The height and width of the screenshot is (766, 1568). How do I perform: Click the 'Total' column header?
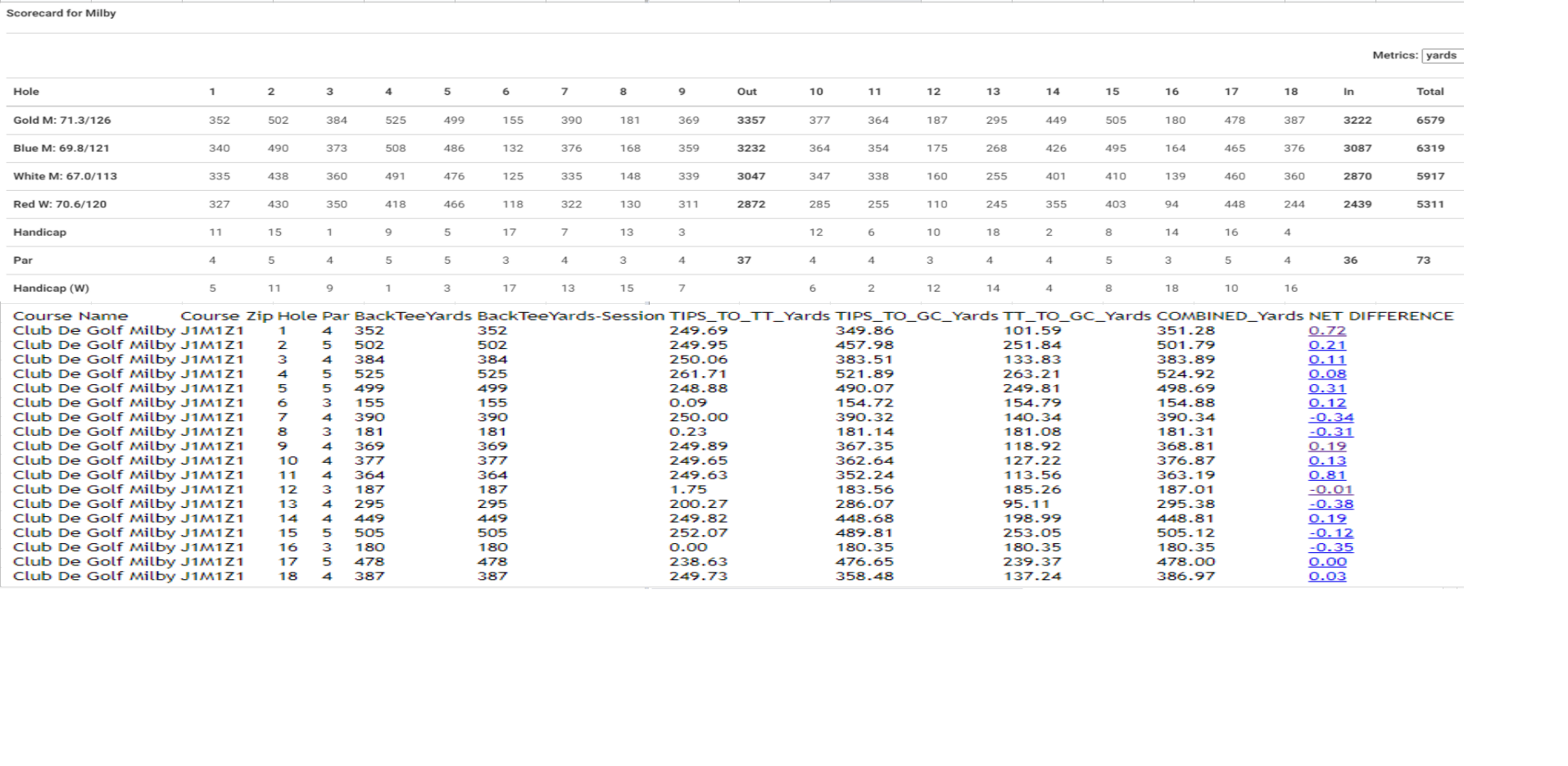[x=1430, y=92]
